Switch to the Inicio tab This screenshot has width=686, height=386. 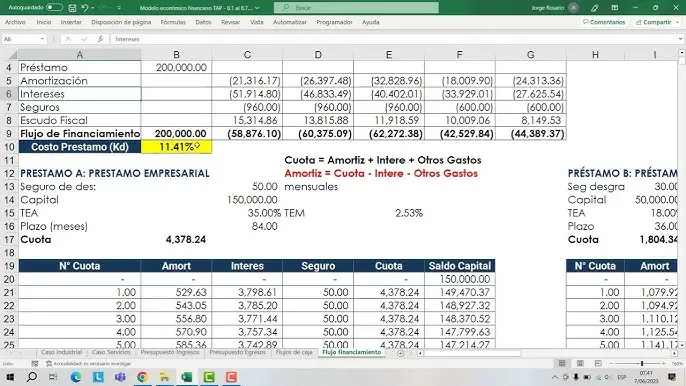pyautogui.click(x=44, y=22)
